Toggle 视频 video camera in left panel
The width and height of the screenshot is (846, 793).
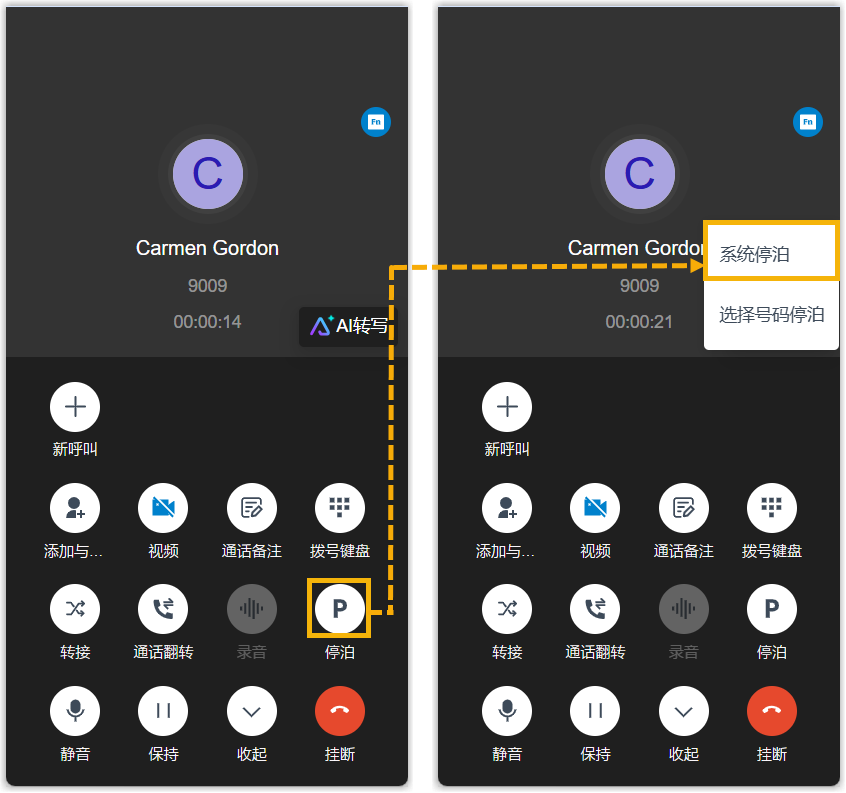pyautogui.click(x=163, y=508)
